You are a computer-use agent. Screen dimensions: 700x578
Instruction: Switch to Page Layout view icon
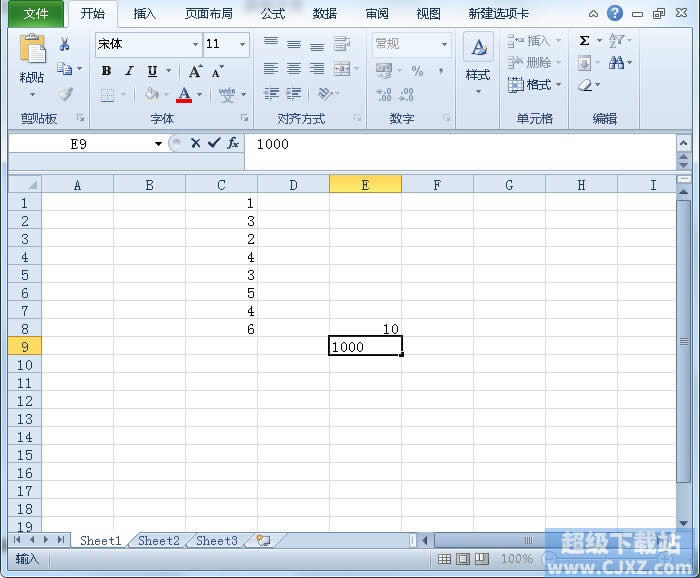click(463, 559)
